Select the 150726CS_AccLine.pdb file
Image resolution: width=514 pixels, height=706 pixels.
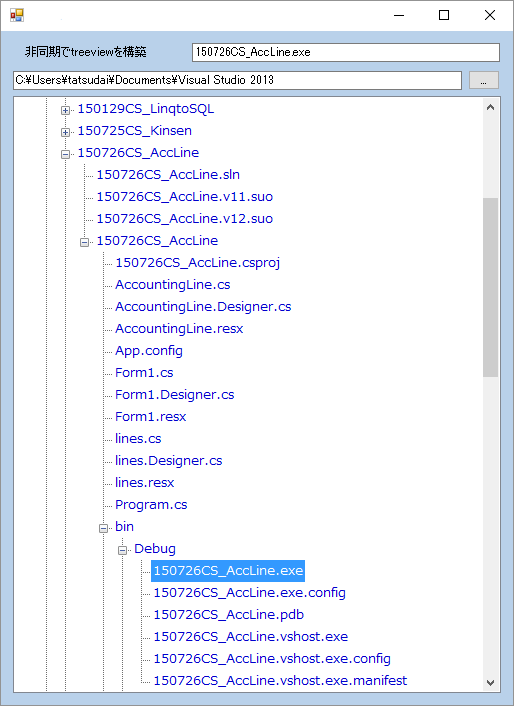click(229, 615)
